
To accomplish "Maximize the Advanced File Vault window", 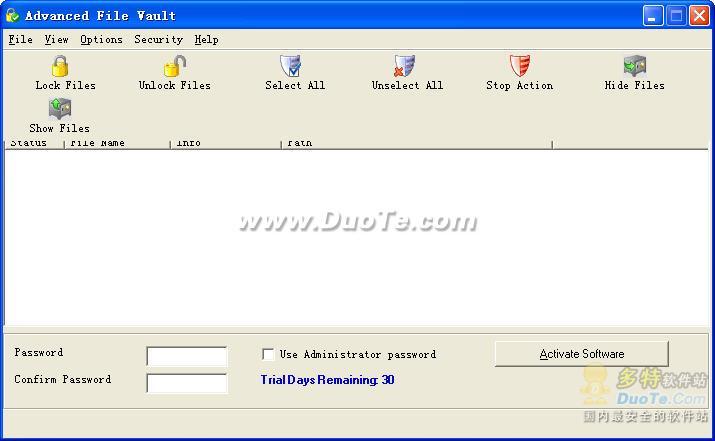I will point(676,16).
